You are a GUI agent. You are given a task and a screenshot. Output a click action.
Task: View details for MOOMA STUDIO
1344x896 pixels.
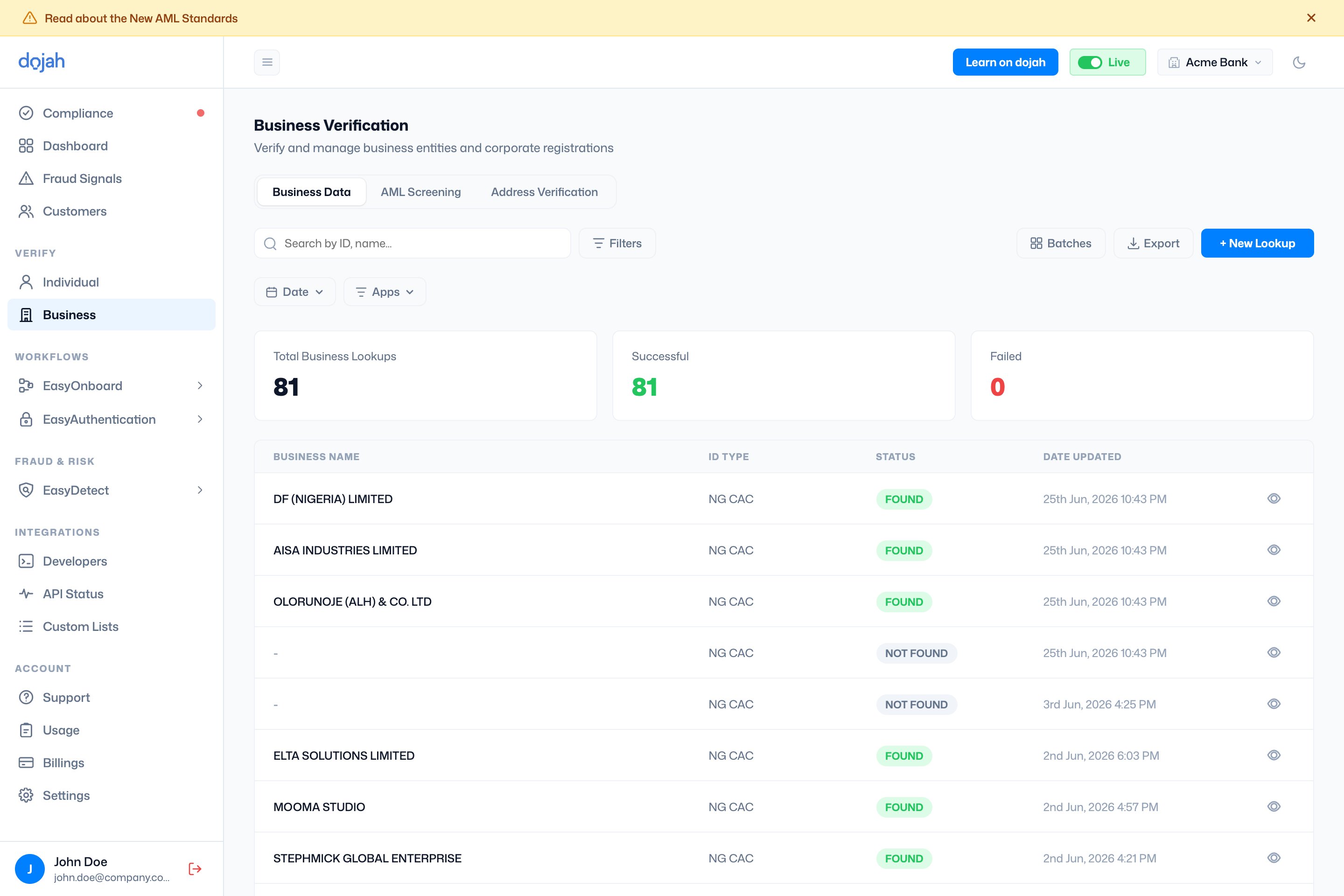pos(1274,807)
